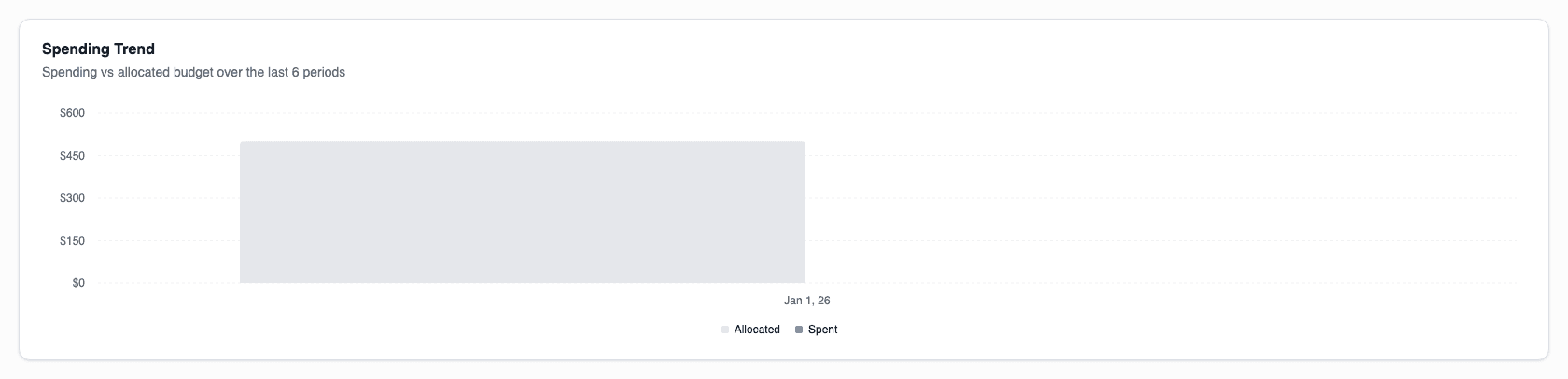This screenshot has height=379, width=1568.
Task: Click the Spending Trend card title
Action: (98, 49)
